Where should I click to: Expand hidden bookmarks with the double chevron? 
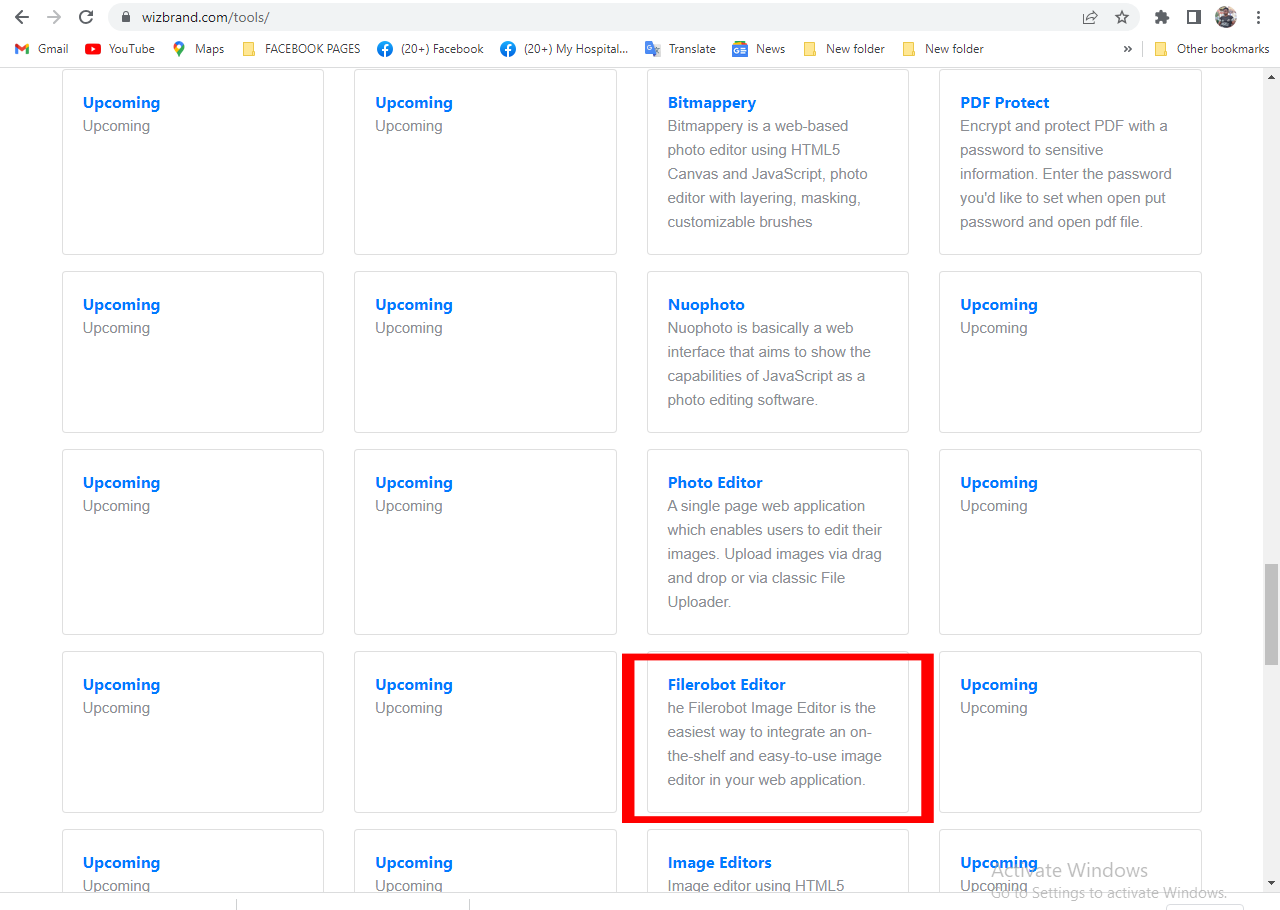click(x=1128, y=48)
